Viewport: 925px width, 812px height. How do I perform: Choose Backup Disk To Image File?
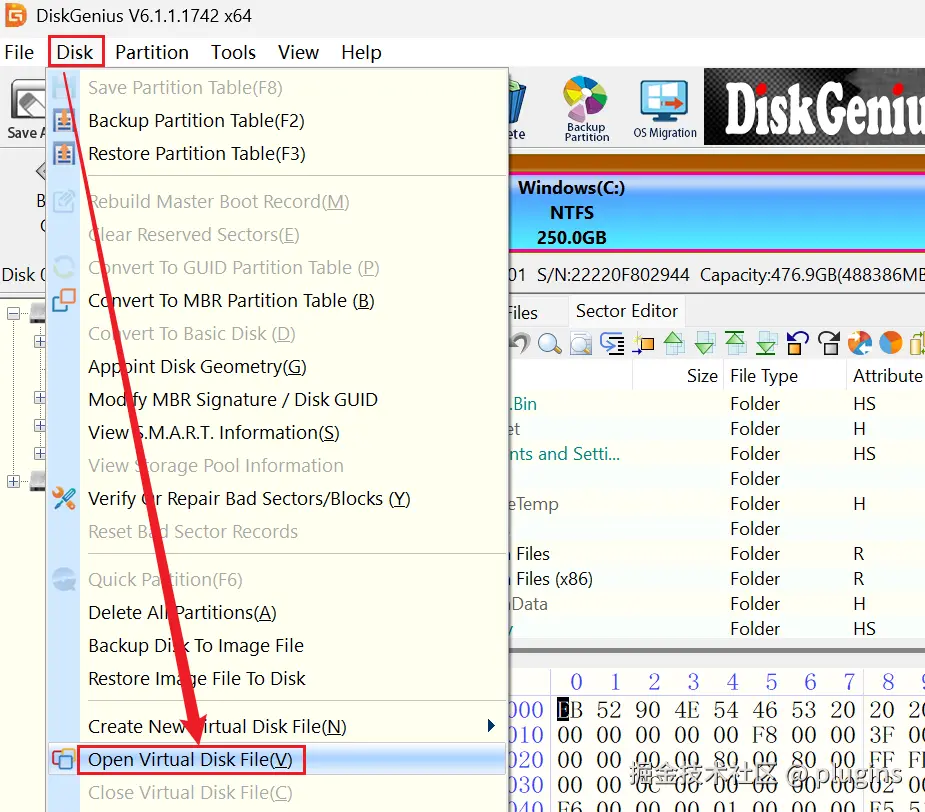[x=277, y=646]
